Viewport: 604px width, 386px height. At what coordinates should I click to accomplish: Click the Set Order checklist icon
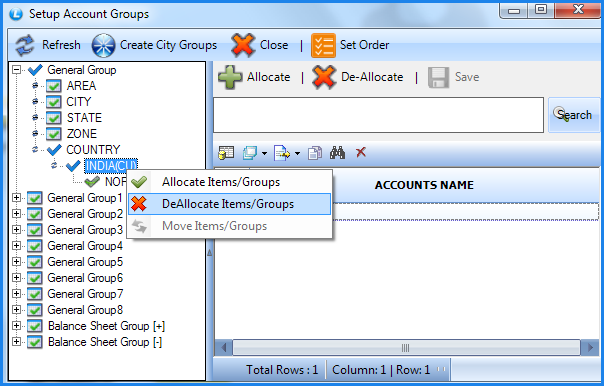[x=323, y=45]
